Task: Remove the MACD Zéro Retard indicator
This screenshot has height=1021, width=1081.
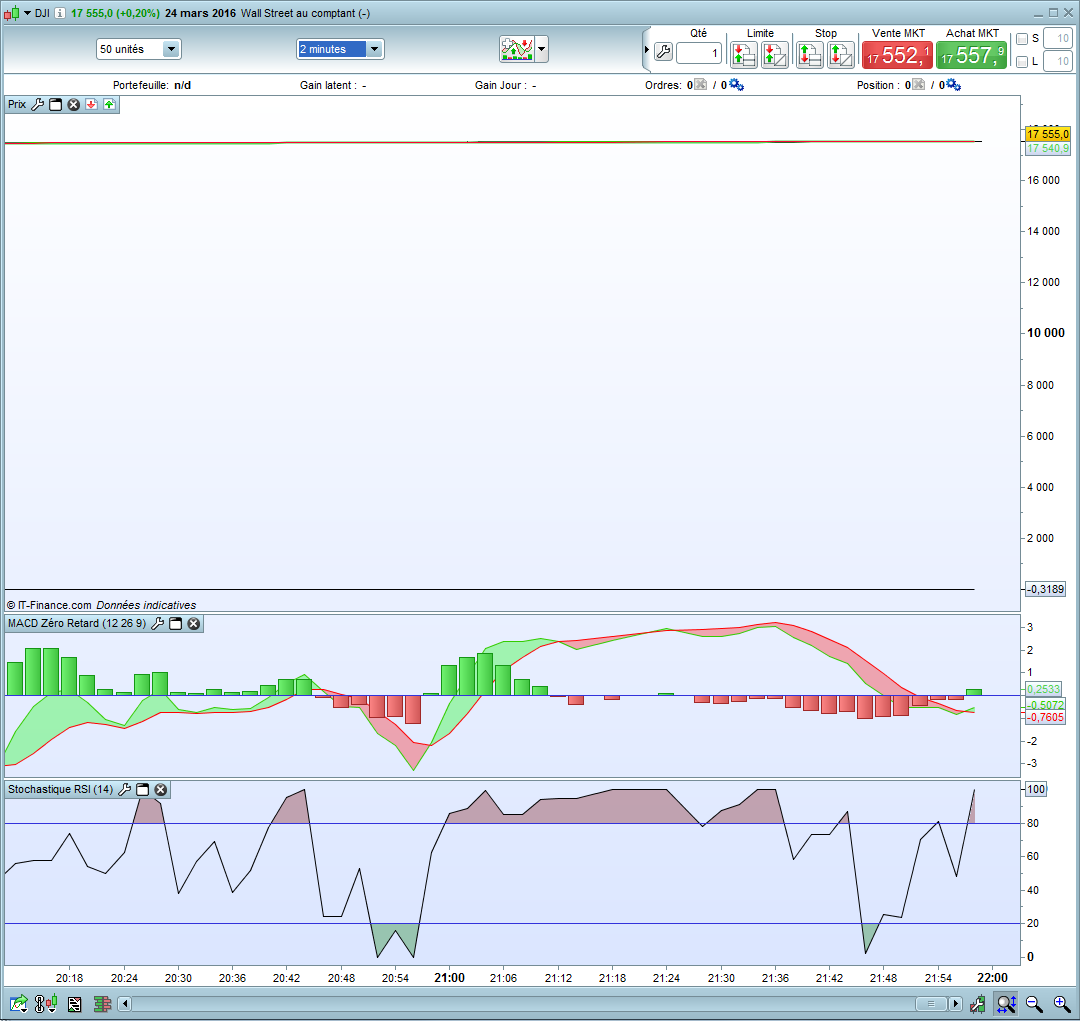Action: tap(194, 624)
